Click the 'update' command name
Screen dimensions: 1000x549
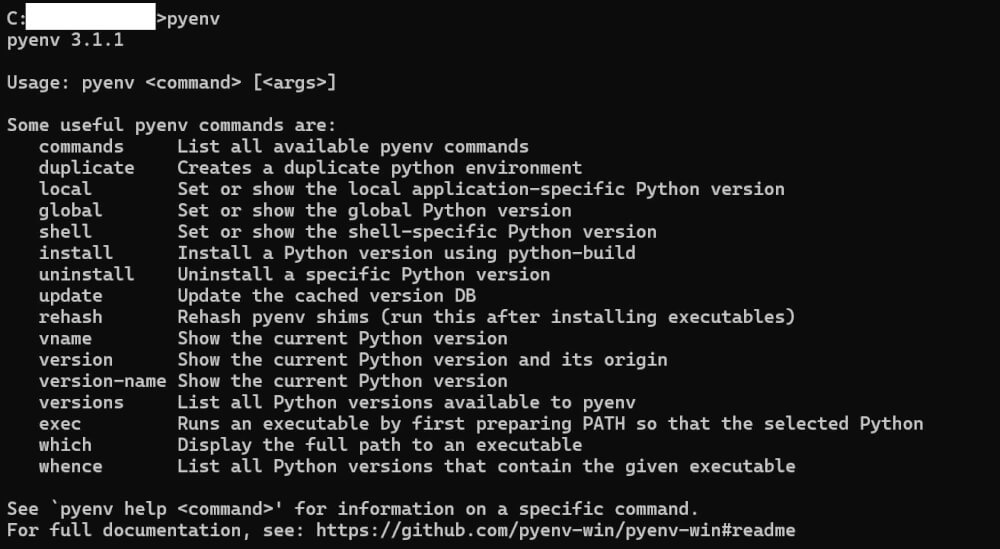[70, 296]
